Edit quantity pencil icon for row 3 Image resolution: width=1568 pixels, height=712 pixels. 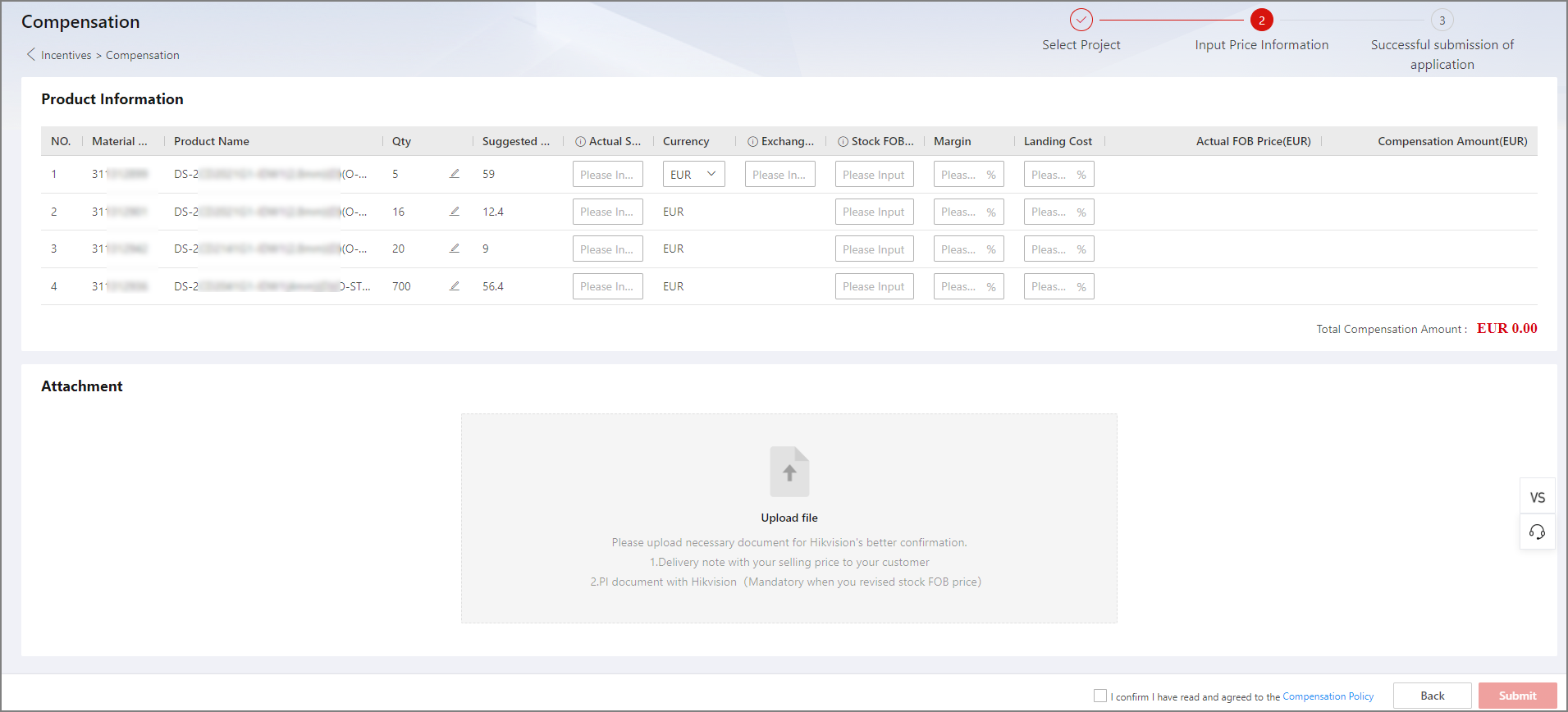click(455, 249)
